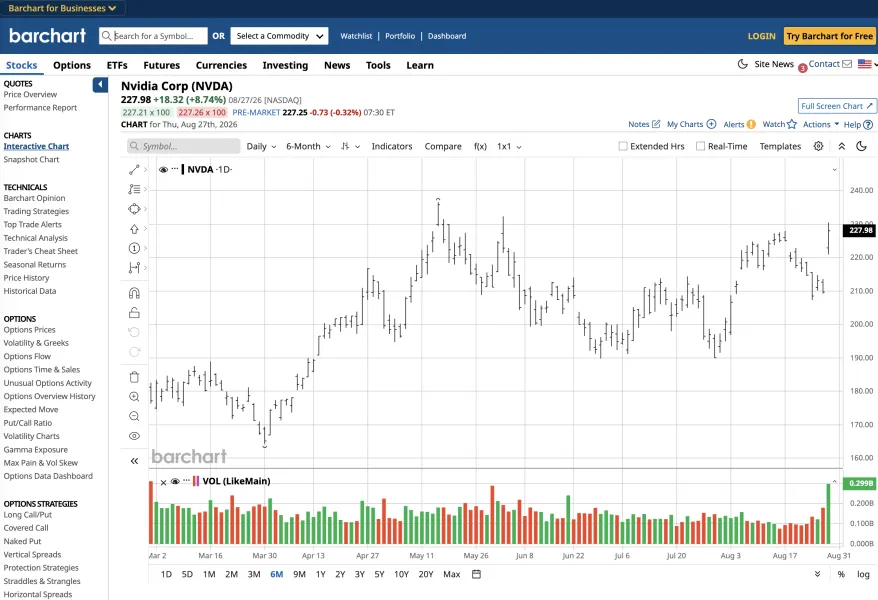
Task: Zoom out of the chart
Action: (134, 416)
